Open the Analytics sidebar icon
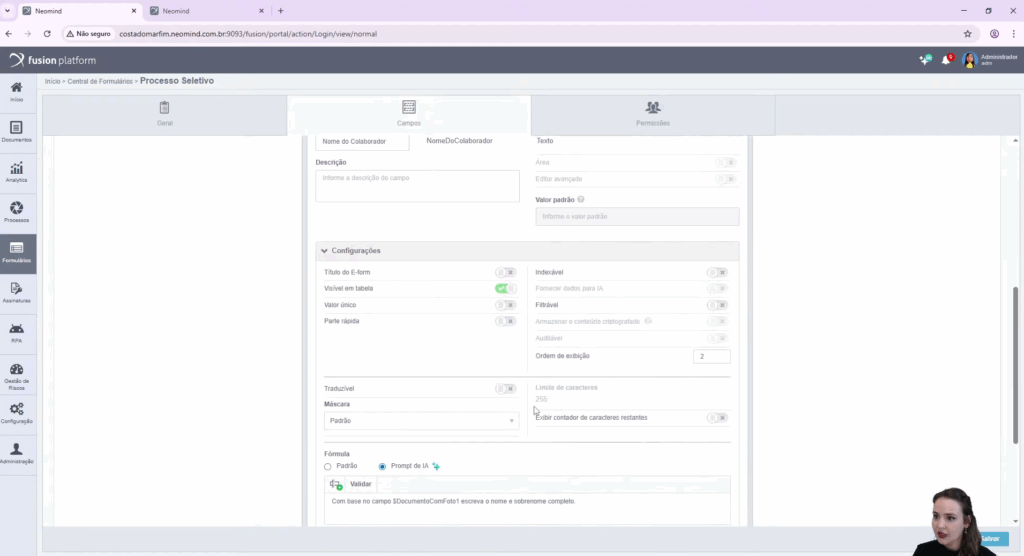 [x=16, y=171]
